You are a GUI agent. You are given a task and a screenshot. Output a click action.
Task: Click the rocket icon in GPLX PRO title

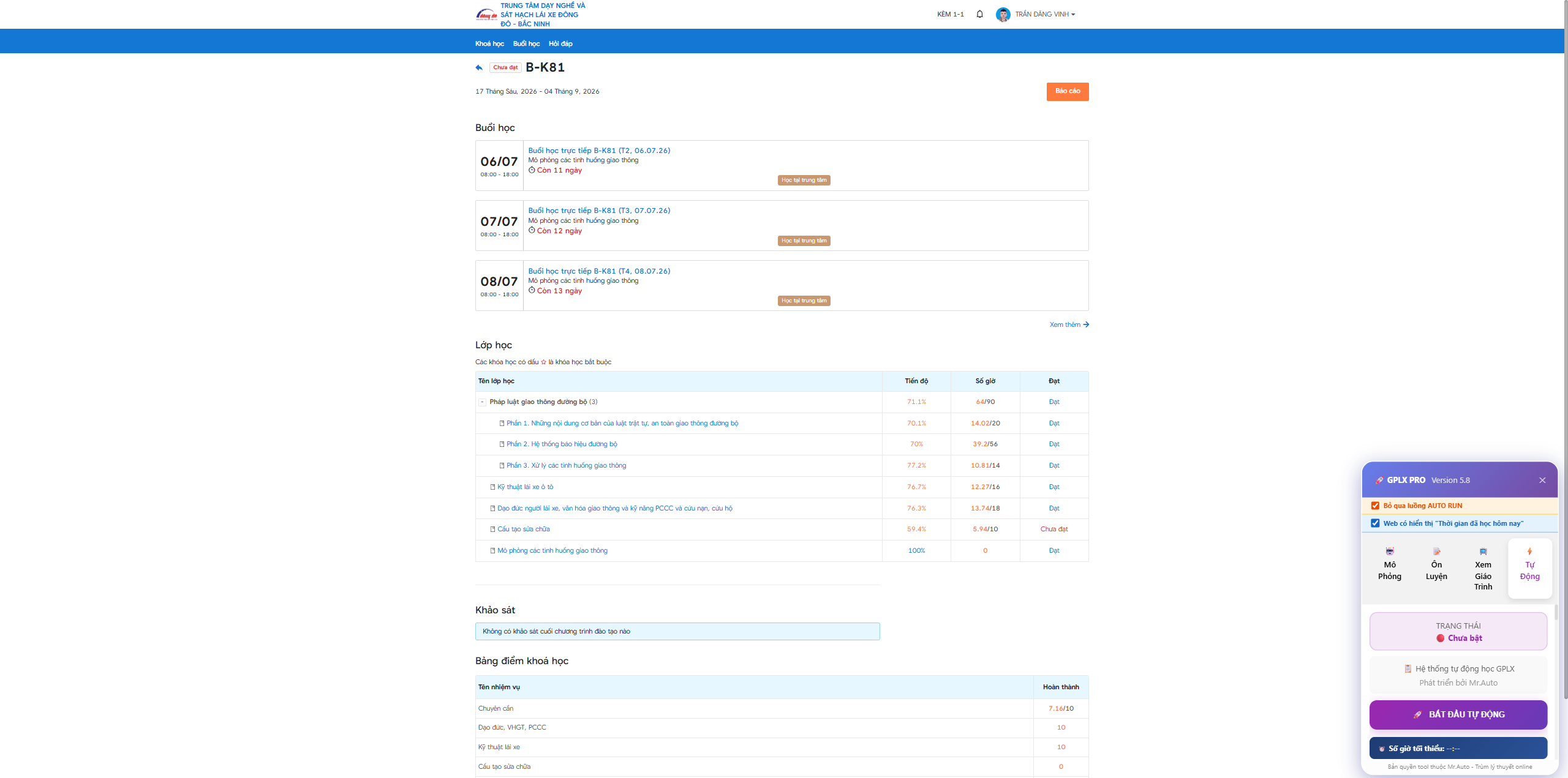pos(1379,481)
